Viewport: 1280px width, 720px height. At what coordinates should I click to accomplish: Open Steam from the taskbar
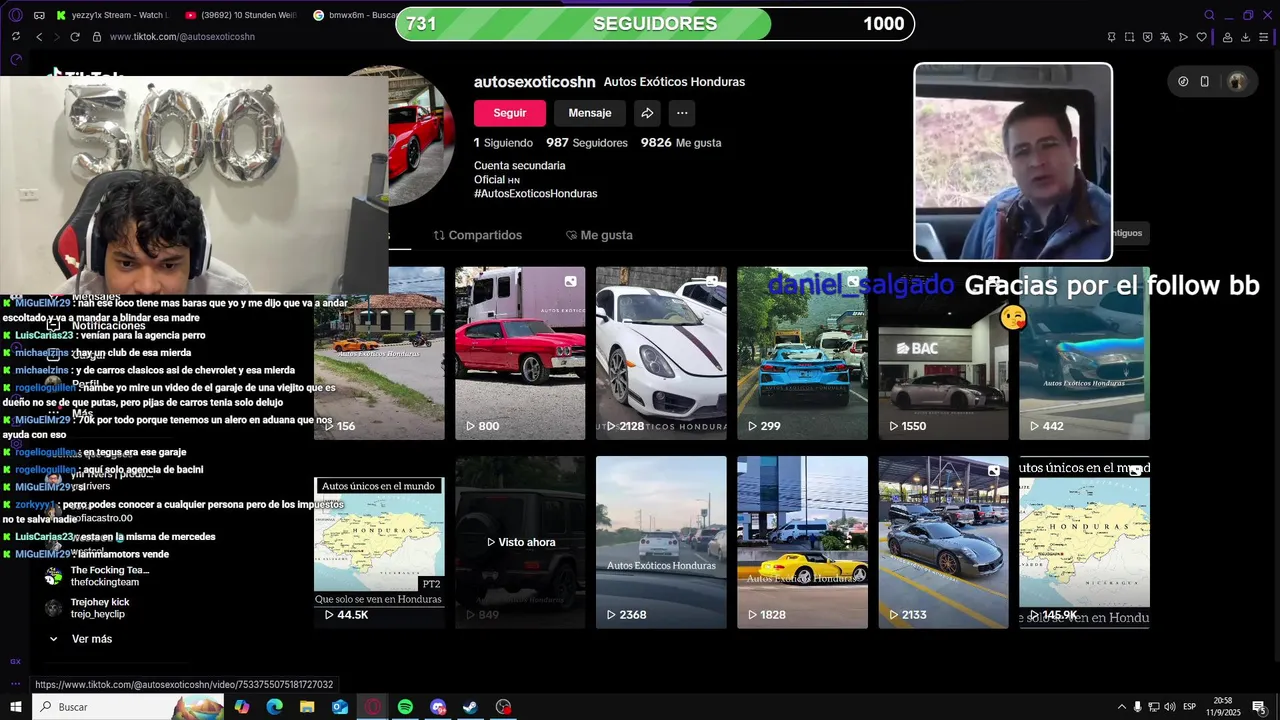[x=470, y=707]
